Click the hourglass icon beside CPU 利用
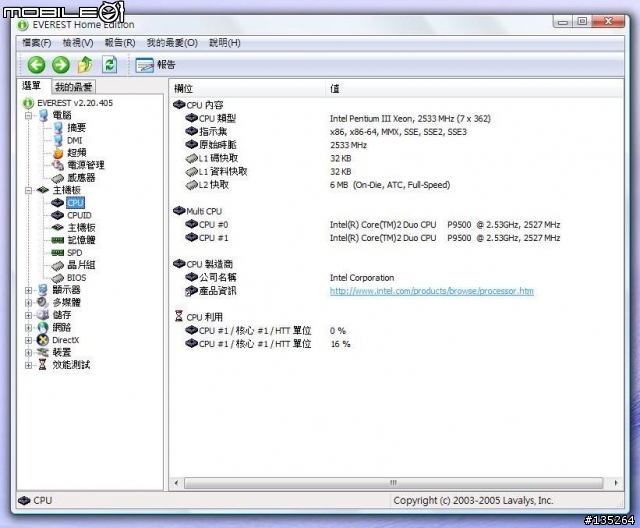Screen dimensions: 640x528 [179, 316]
